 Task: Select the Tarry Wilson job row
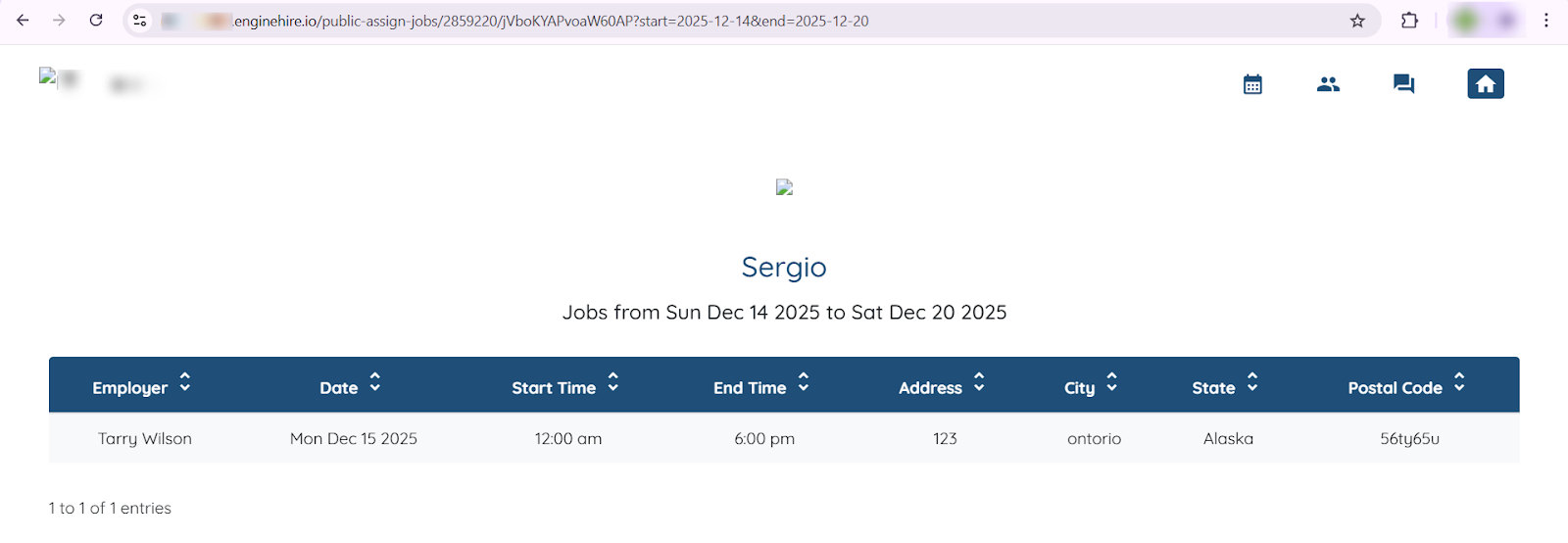point(145,439)
